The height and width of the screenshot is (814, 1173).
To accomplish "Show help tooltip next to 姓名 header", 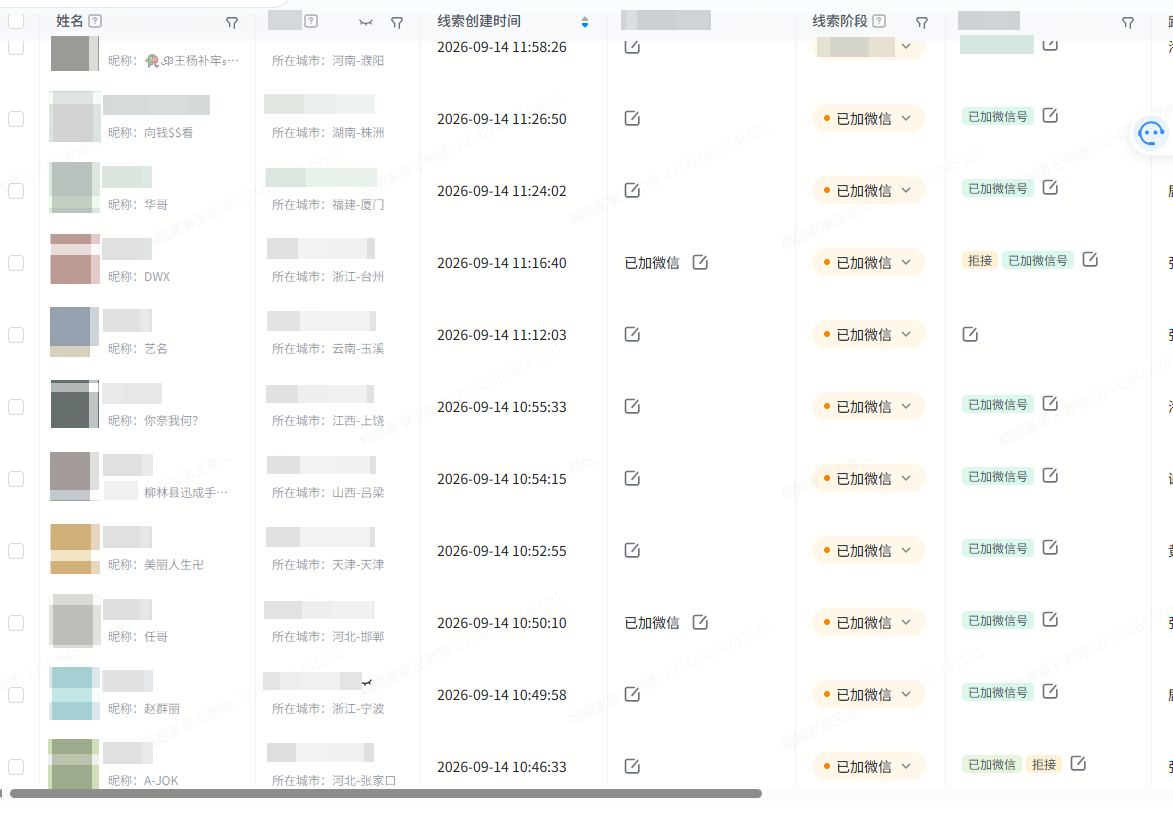I will pyautogui.click(x=95, y=21).
